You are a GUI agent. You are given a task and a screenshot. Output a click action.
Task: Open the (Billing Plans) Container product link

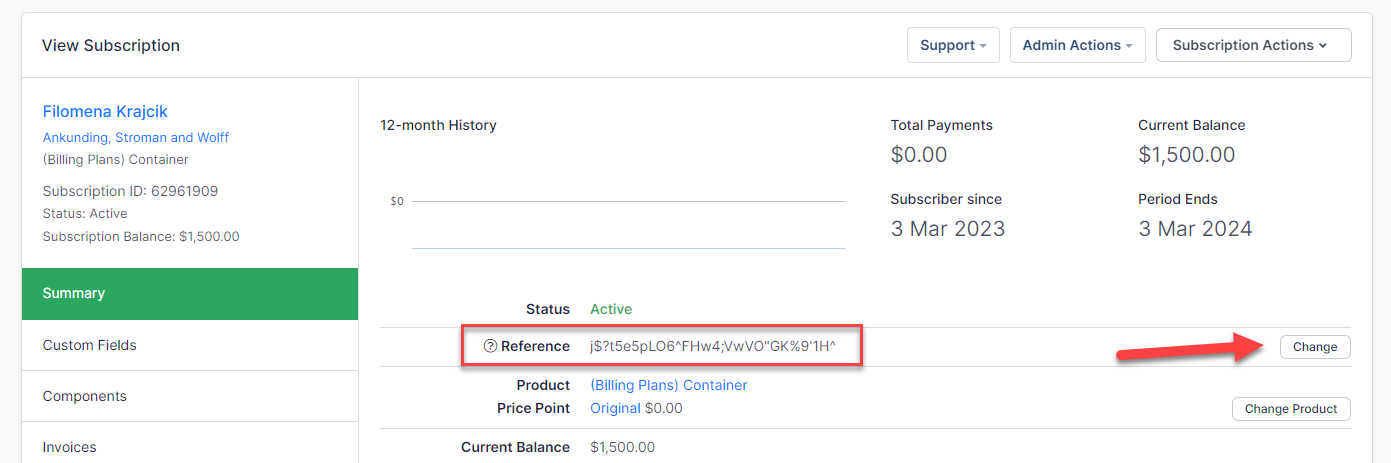(668, 385)
